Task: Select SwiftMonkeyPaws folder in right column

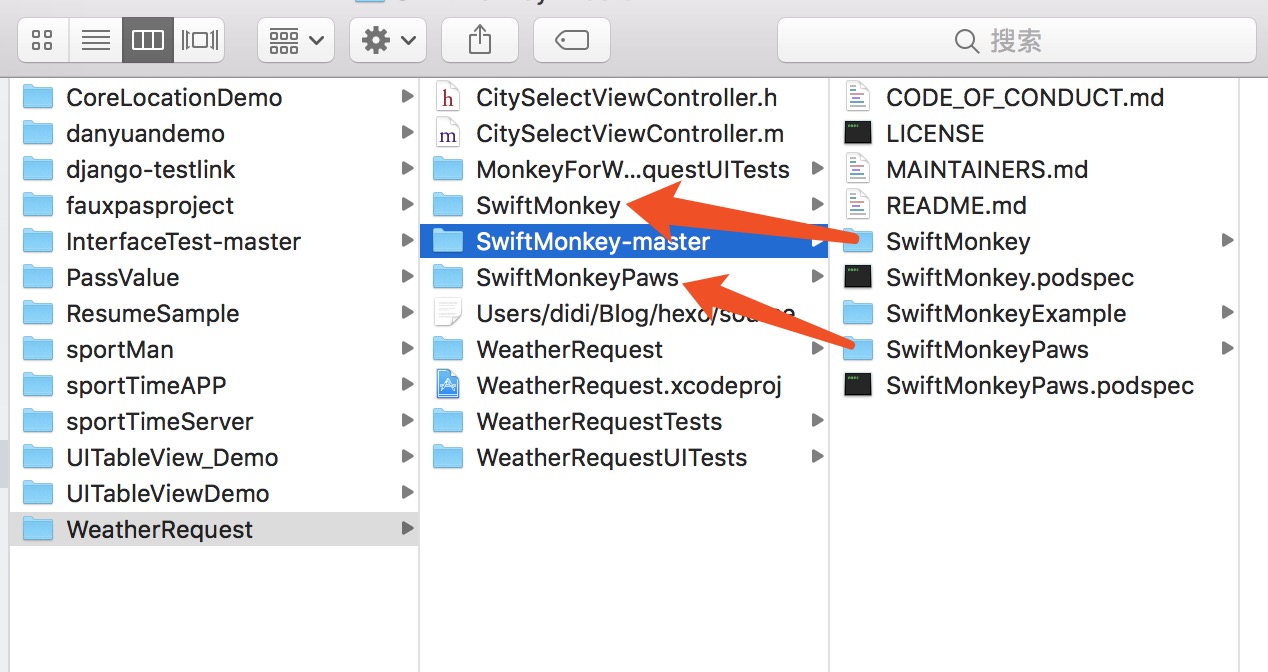Action: coord(1034,349)
